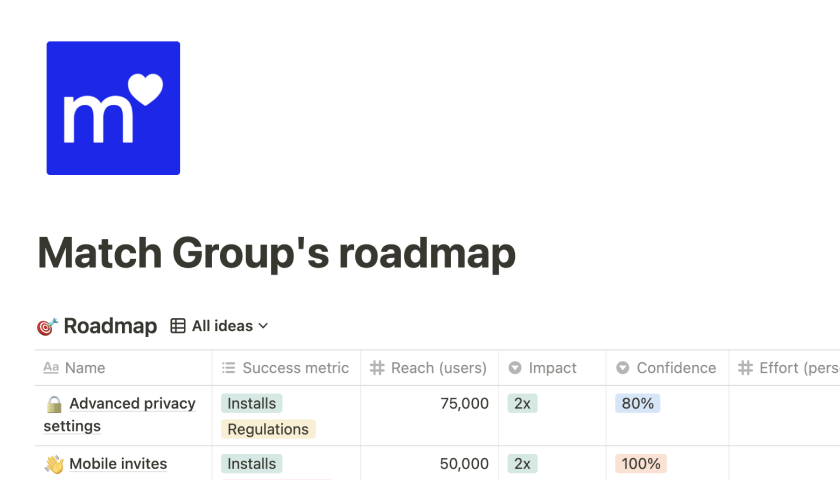
Task: Click the Roadmap target emoji icon
Action: click(x=46, y=326)
